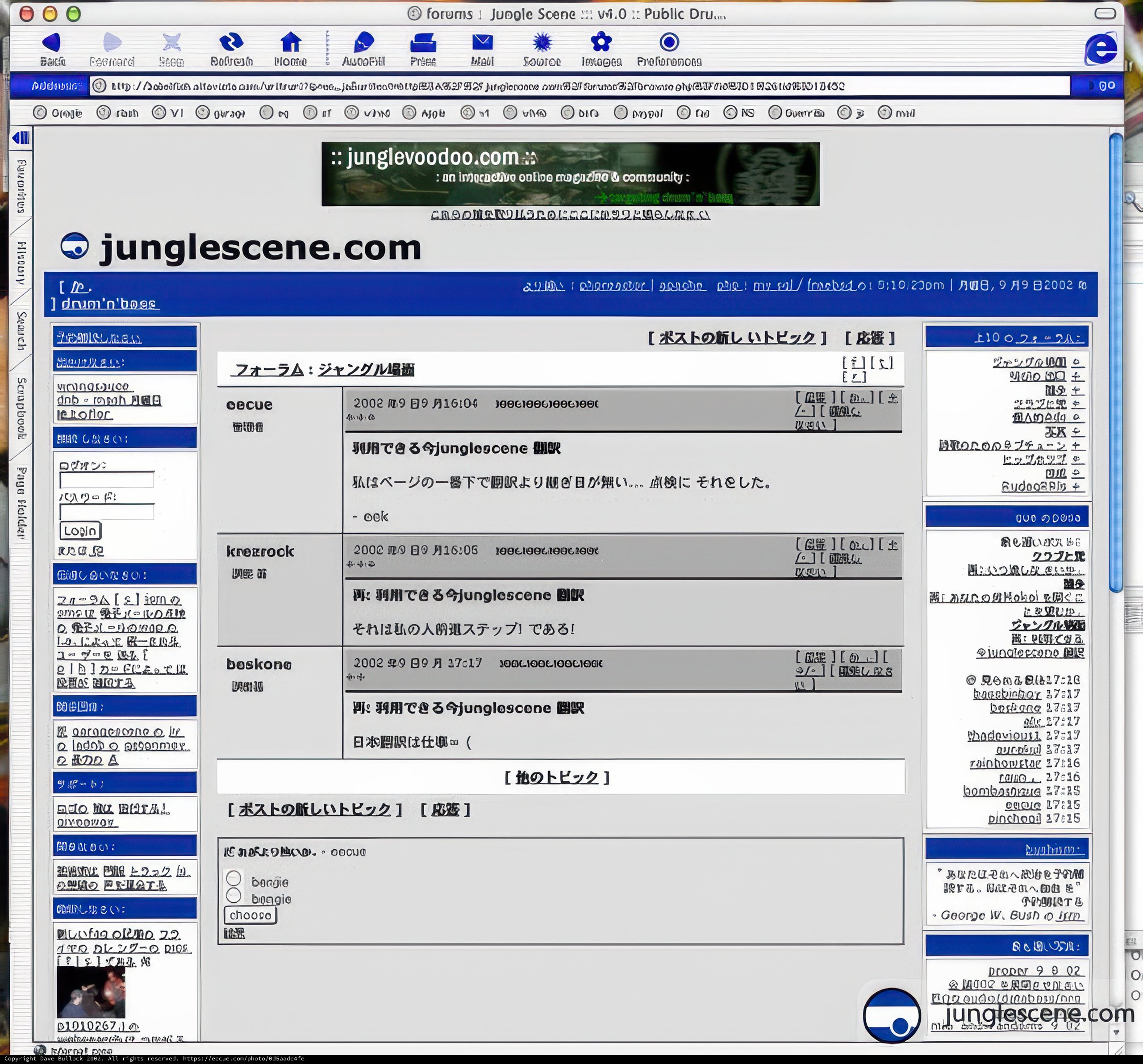The image size is (1143, 1064).
Task: Open the drum'n'bass header link
Action: [x=109, y=304]
